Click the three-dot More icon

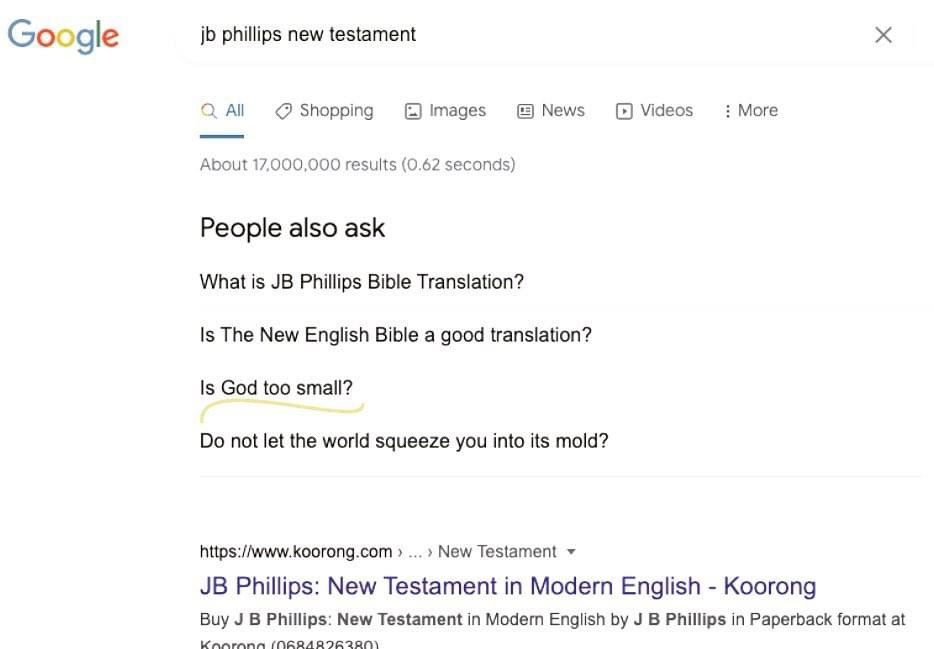coord(727,111)
